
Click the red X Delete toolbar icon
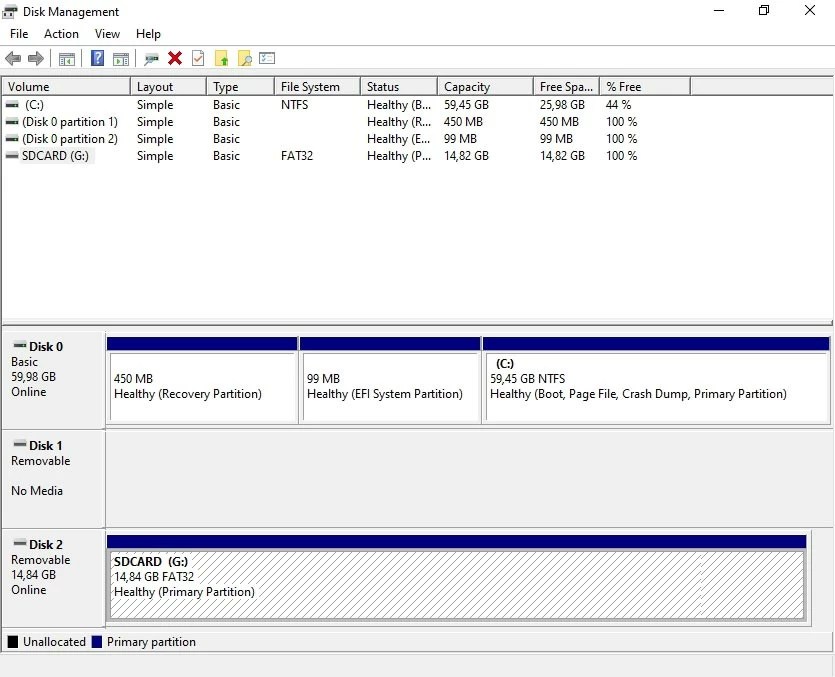(x=175, y=58)
